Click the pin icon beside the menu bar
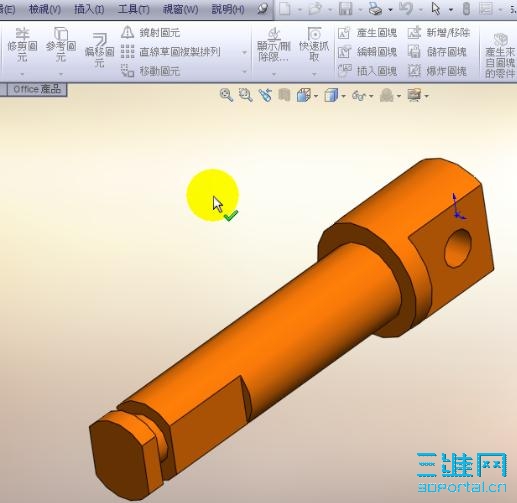 [x=263, y=9]
